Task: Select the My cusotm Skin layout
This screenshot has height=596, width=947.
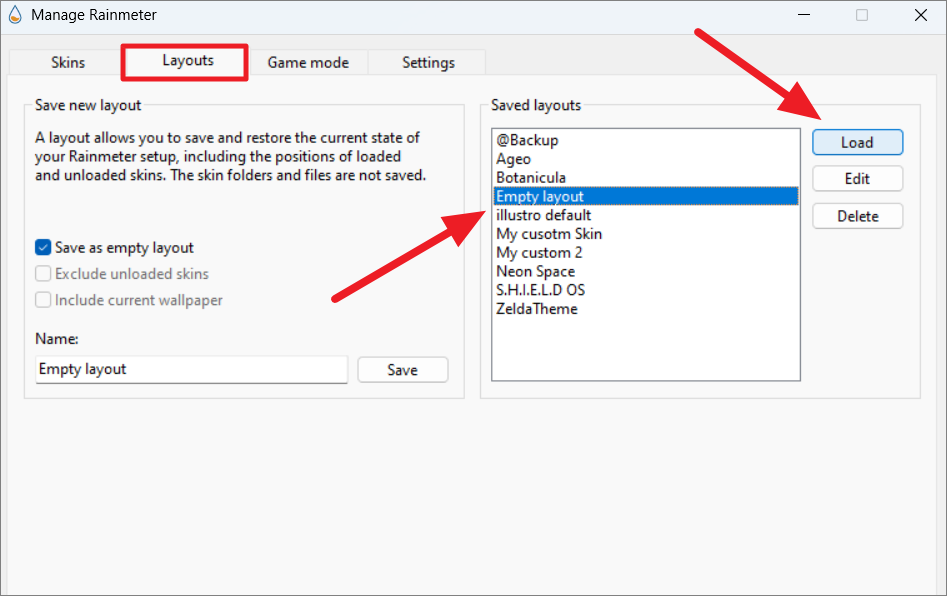Action: [646, 234]
